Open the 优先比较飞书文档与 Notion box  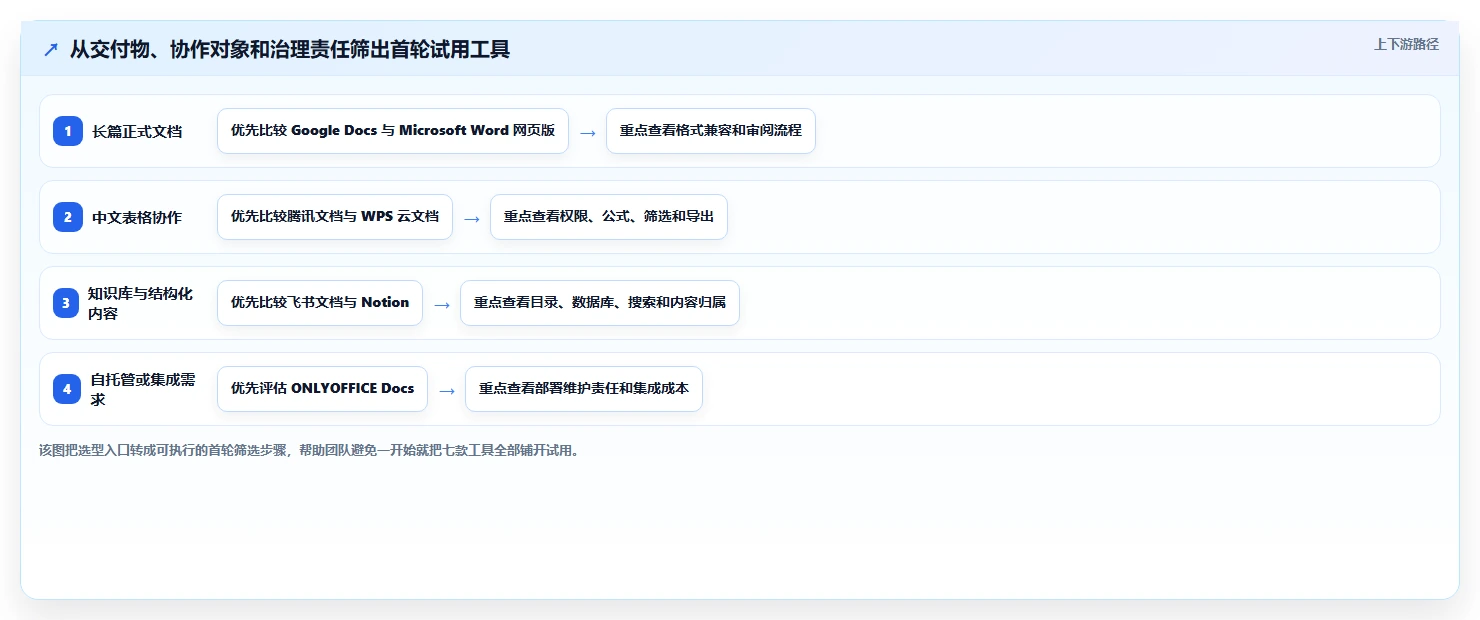[x=320, y=303]
